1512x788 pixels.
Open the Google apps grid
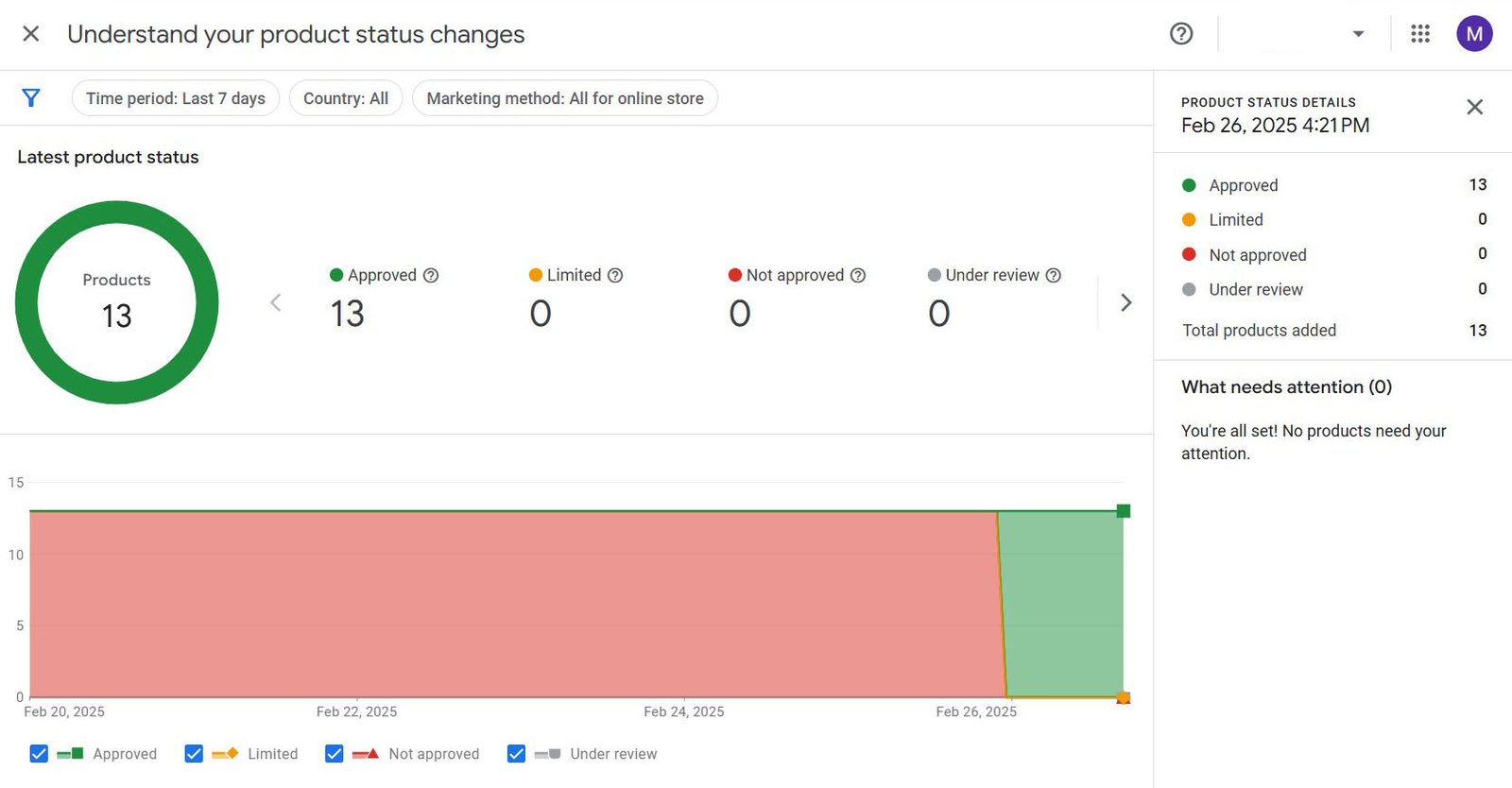1420,34
